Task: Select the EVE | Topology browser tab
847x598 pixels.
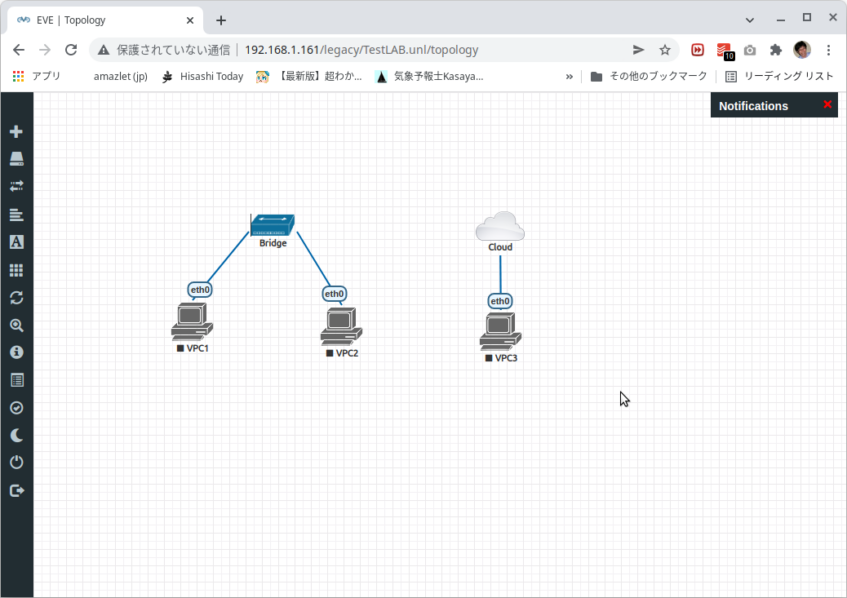Action: (100, 20)
